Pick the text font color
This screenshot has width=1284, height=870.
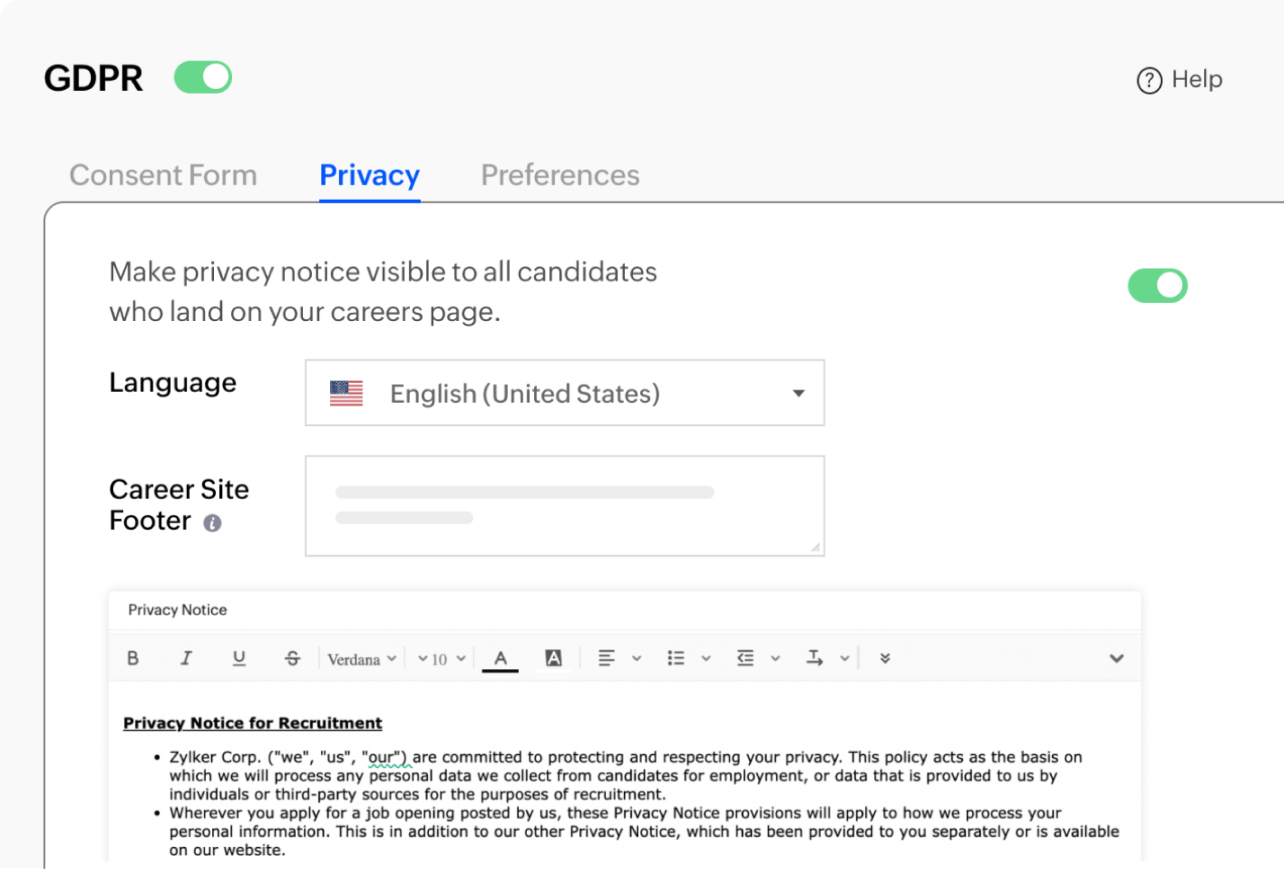pos(501,658)
